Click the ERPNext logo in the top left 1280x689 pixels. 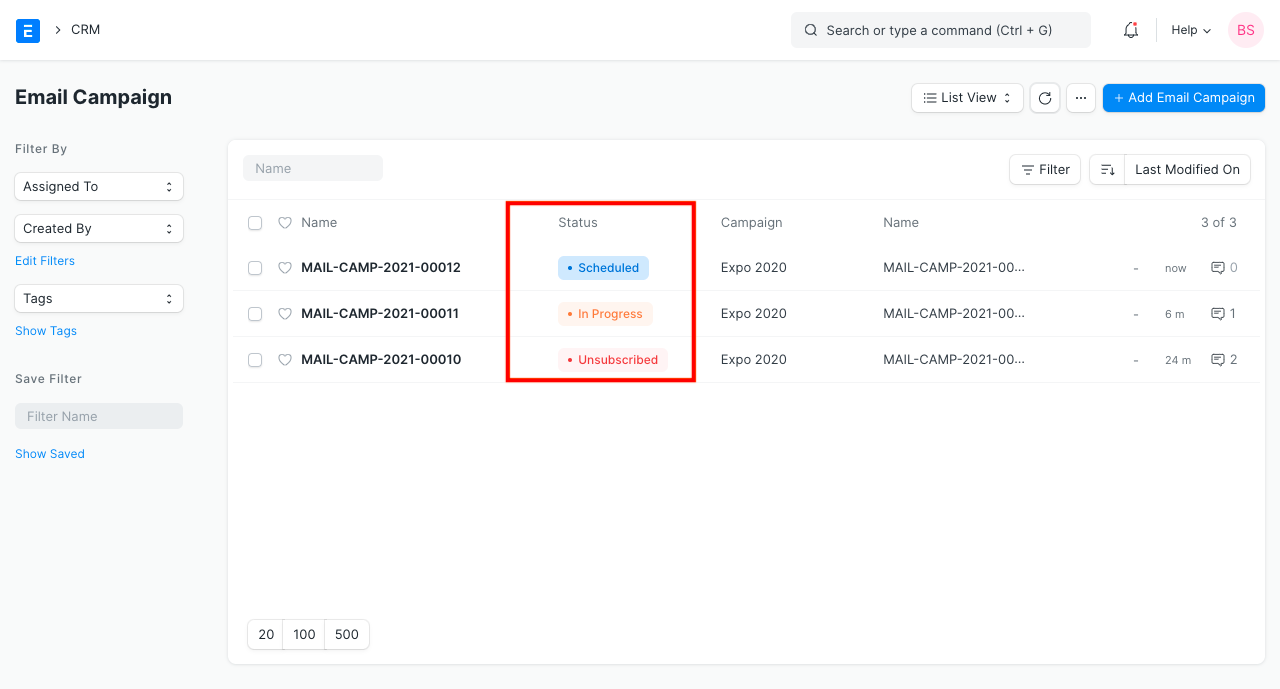coord(27,30)
